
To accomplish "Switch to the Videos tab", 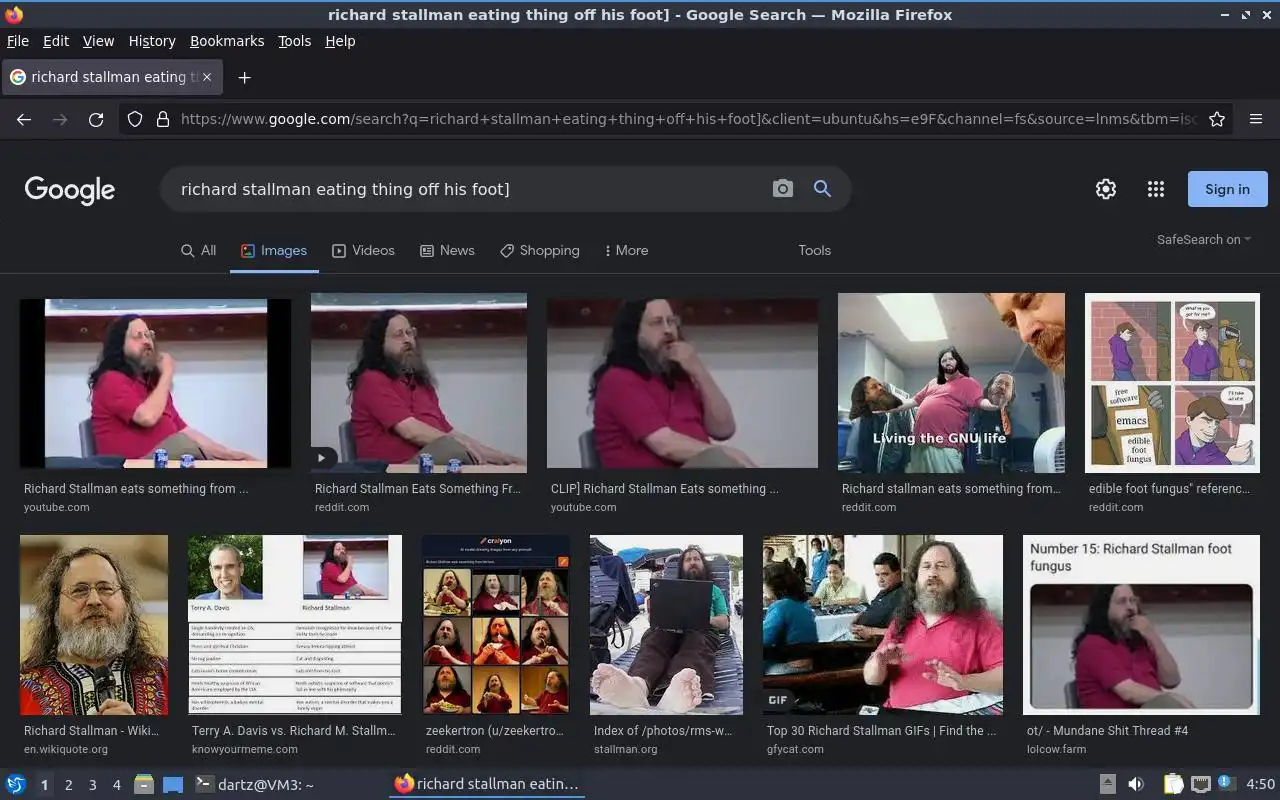I will coord(363,250).
